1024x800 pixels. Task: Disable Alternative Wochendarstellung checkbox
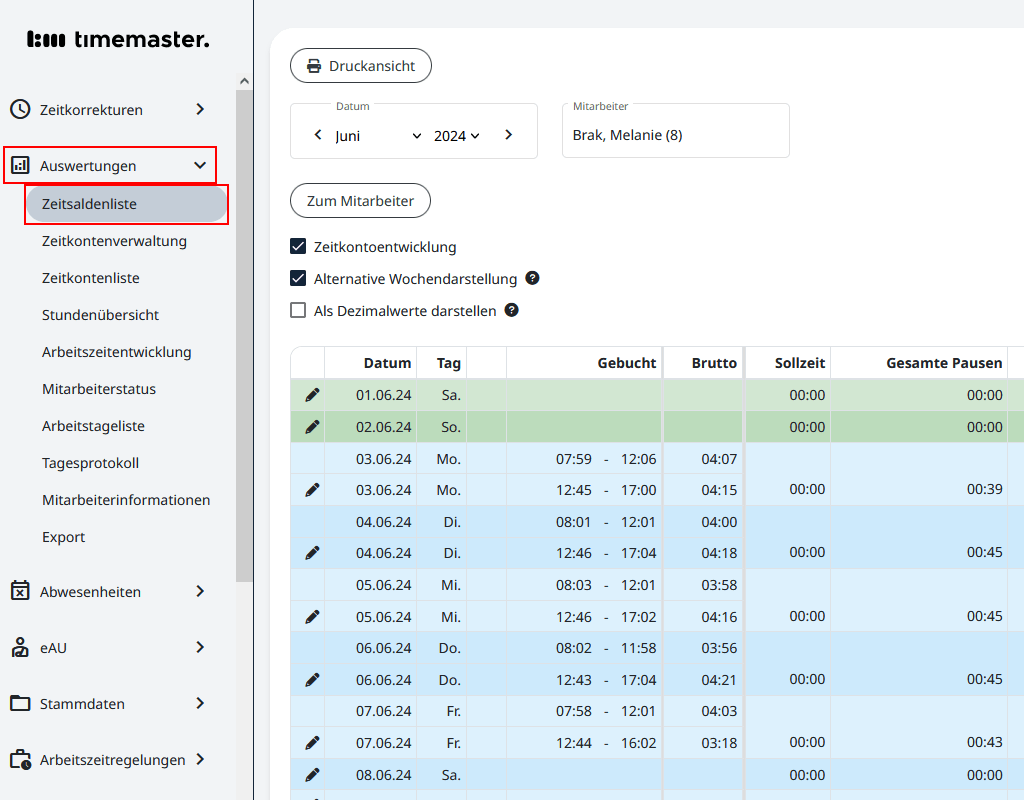tap(298, 278)
